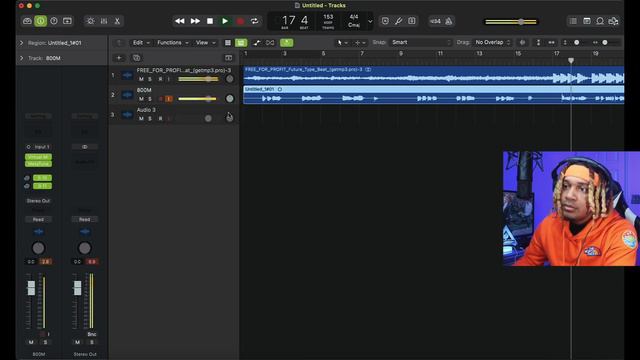Toggle the Replace mode icon
This screenshot has width=640, height=360.
tap(385, 21)
